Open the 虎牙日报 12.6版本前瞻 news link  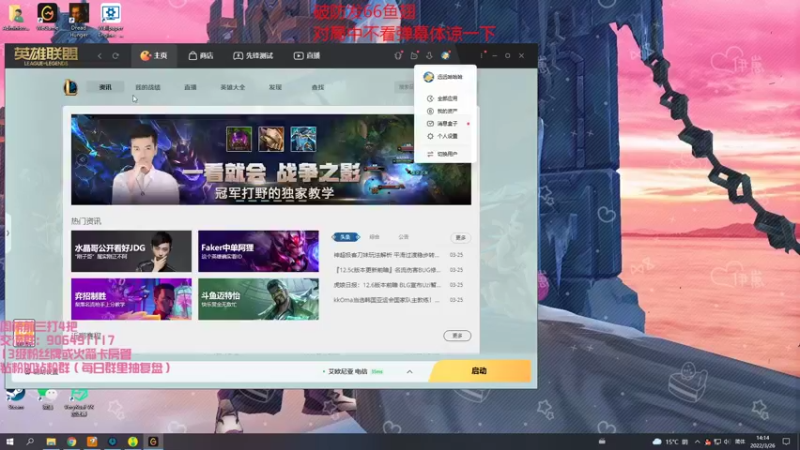click(x=386, y=285)
